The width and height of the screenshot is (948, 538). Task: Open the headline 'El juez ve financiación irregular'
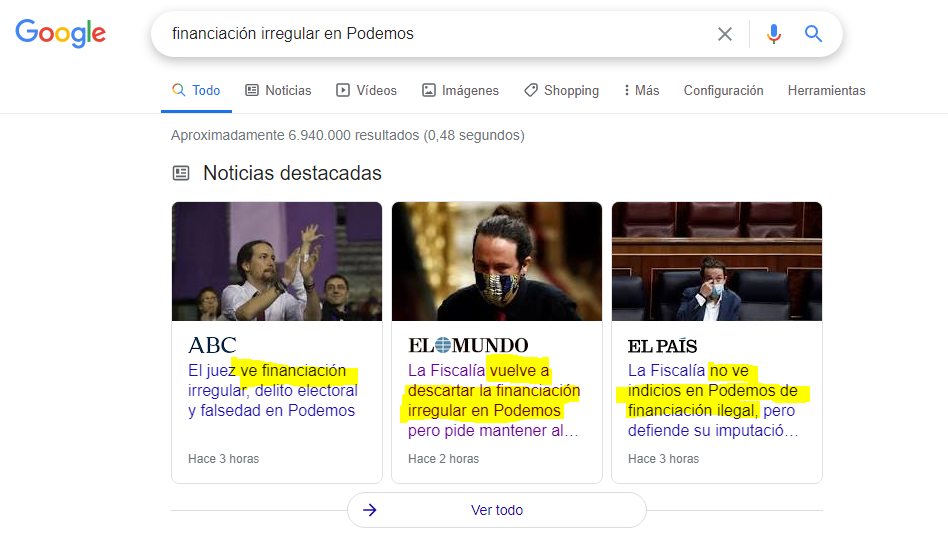click(273, 391)
